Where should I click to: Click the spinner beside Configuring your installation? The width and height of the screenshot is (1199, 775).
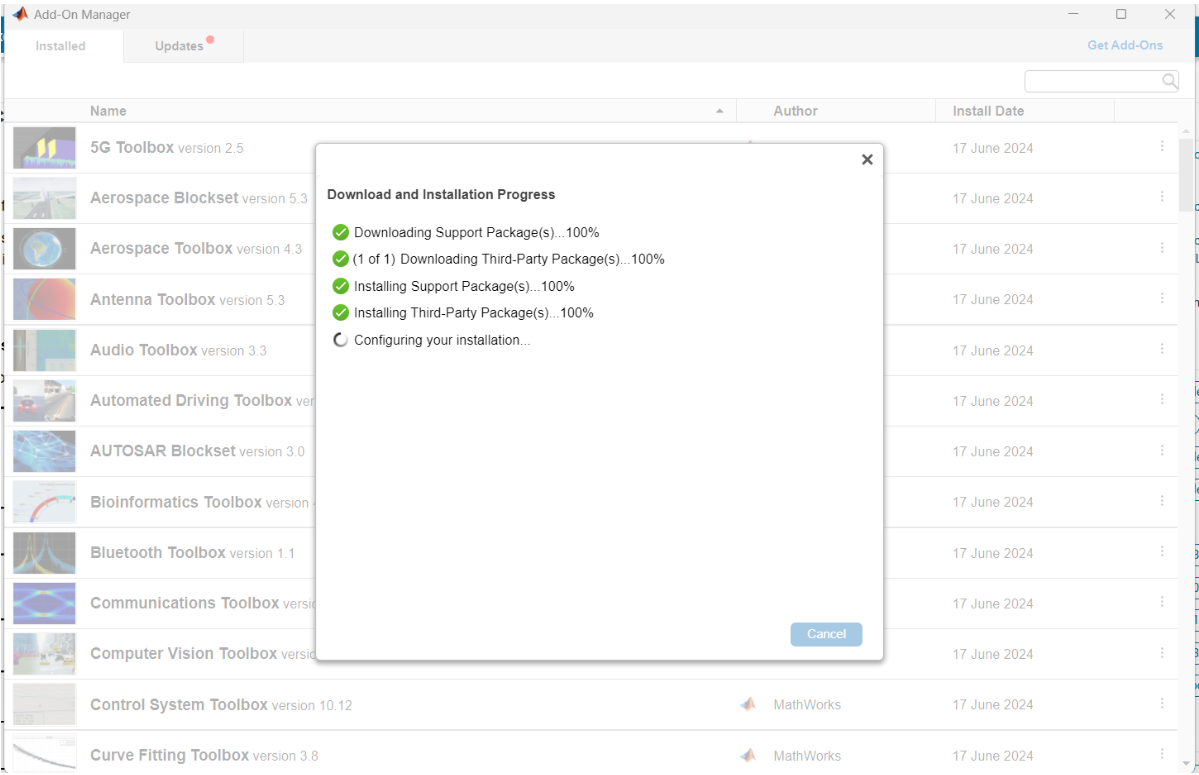click(x=340, y=340)
